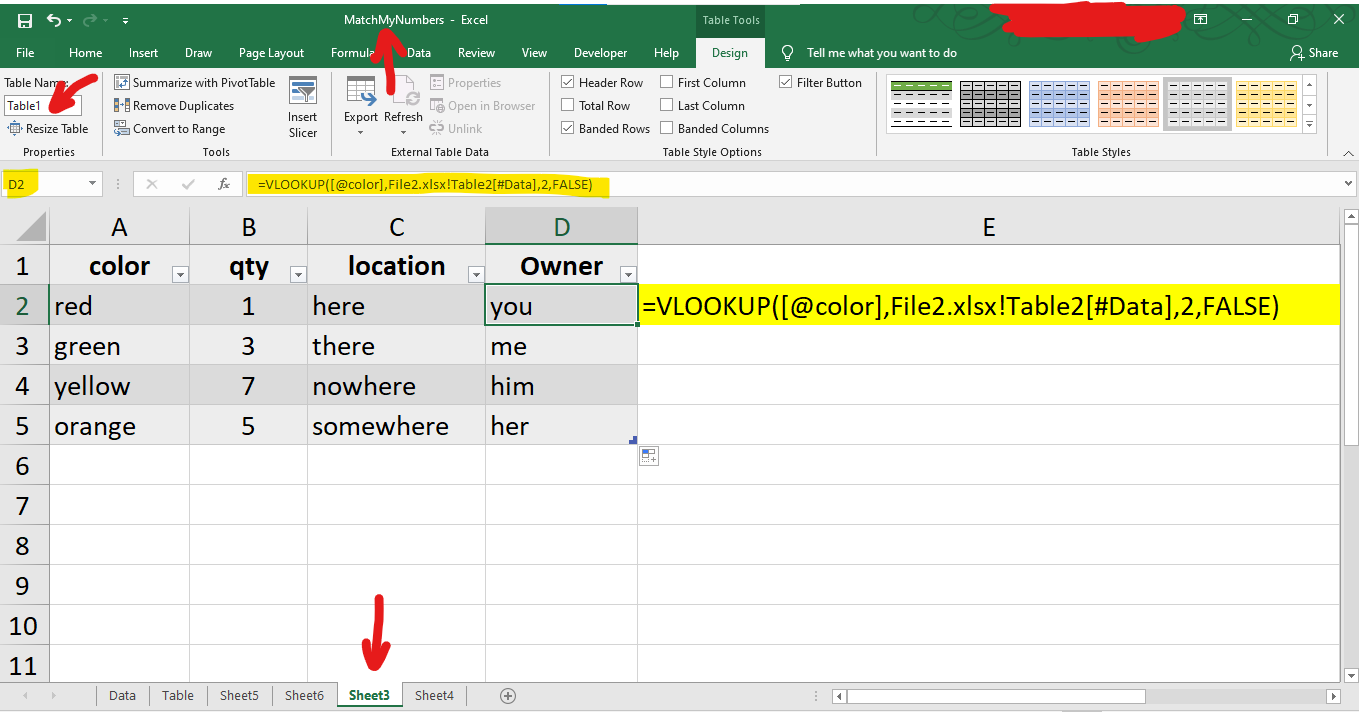1359x712 pixels.
Task: Toggle Banded Rows checkbox
Action: (568, 129)
